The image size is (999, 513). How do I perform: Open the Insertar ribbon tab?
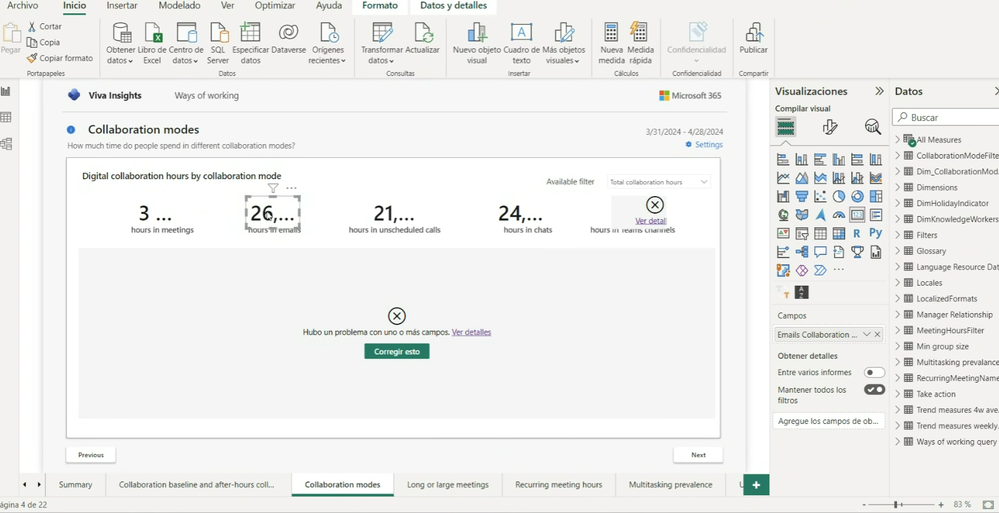pyautogui.click(x=122, y=6)
